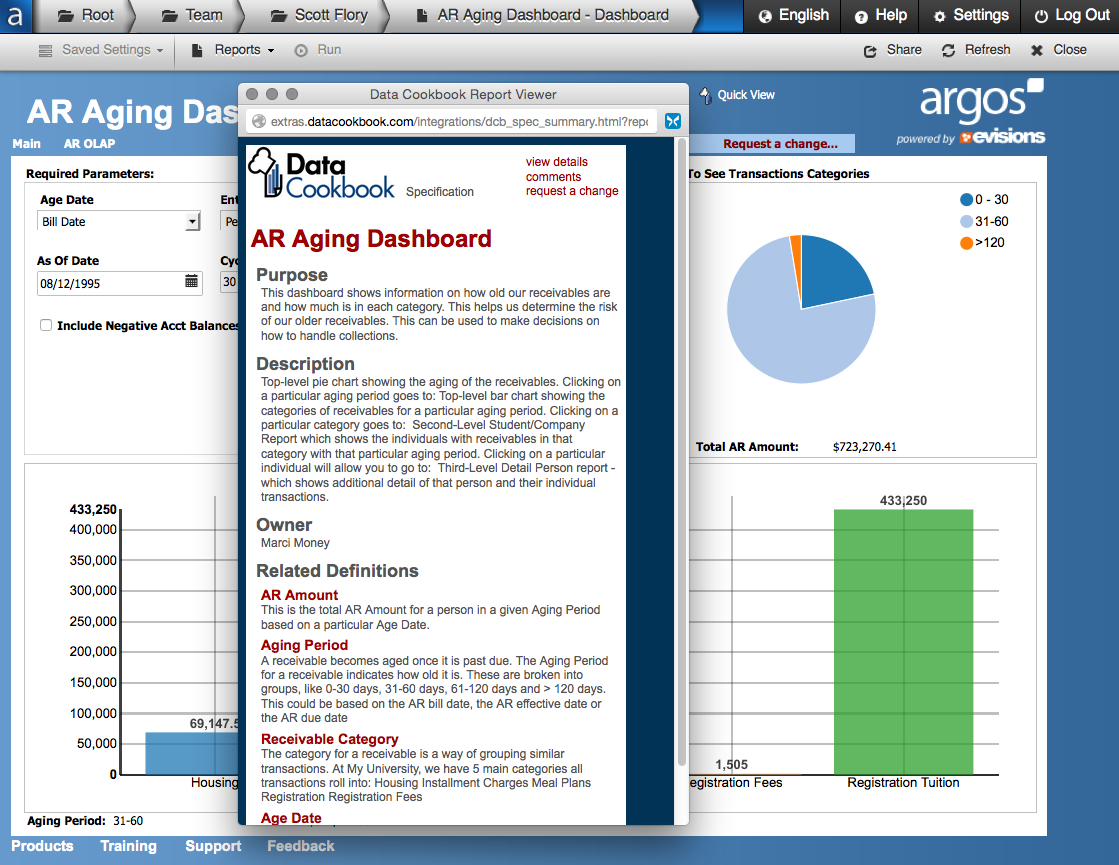Click the Share toolbar button
The image size is (1119, 865).
[x=893, y=50]
